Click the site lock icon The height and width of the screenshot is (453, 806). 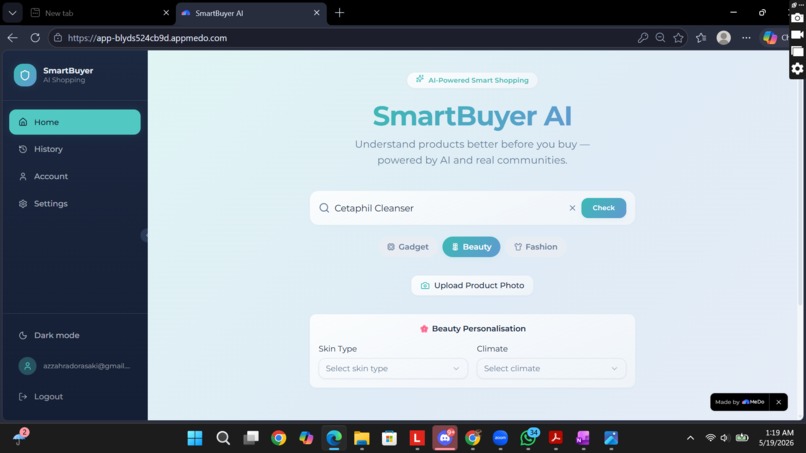58,38
